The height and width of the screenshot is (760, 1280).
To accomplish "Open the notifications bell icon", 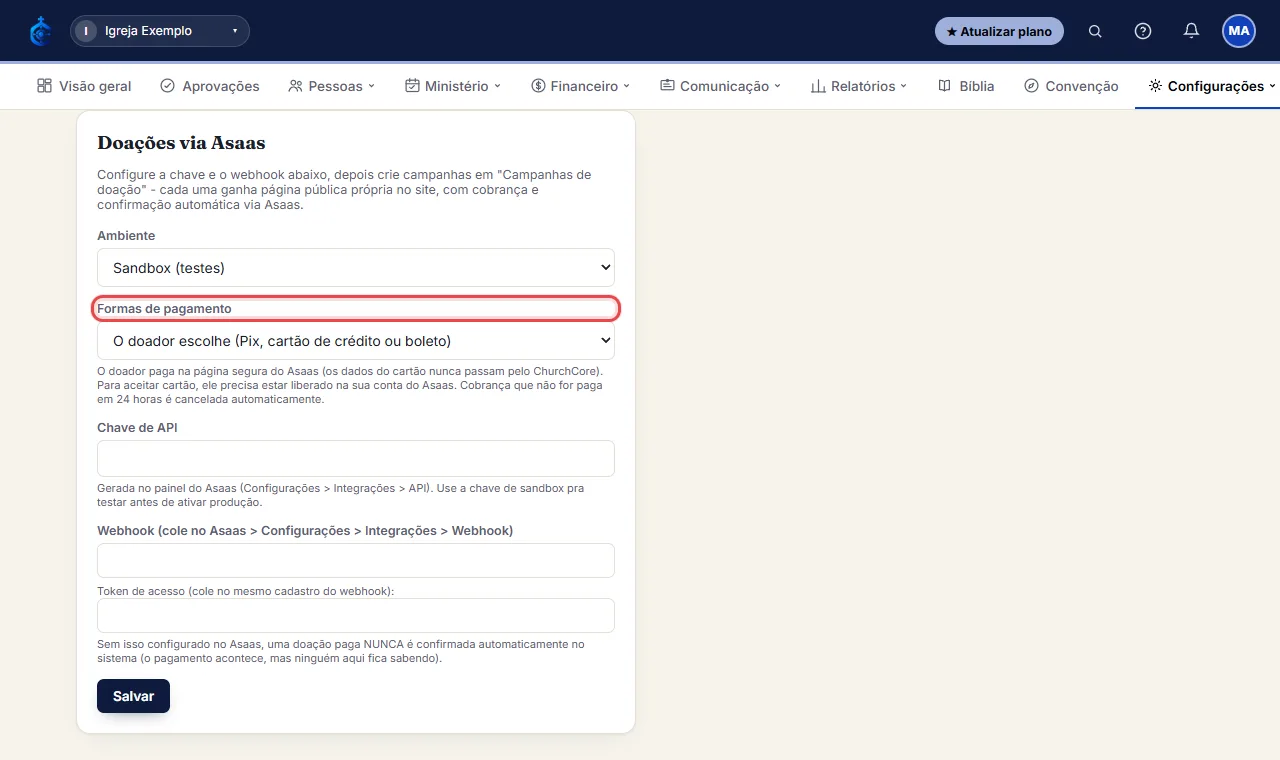I will (x=1191, y=31).
